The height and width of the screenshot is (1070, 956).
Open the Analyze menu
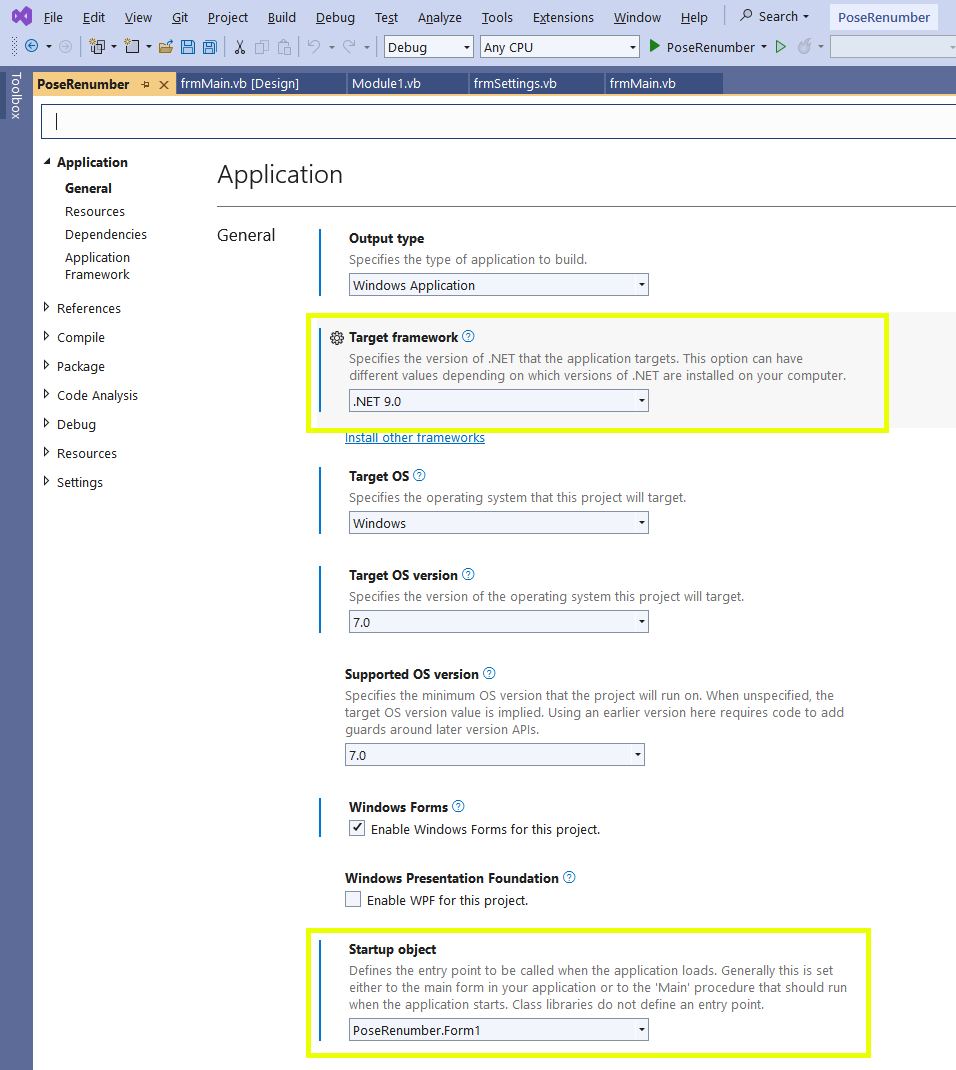439,17
